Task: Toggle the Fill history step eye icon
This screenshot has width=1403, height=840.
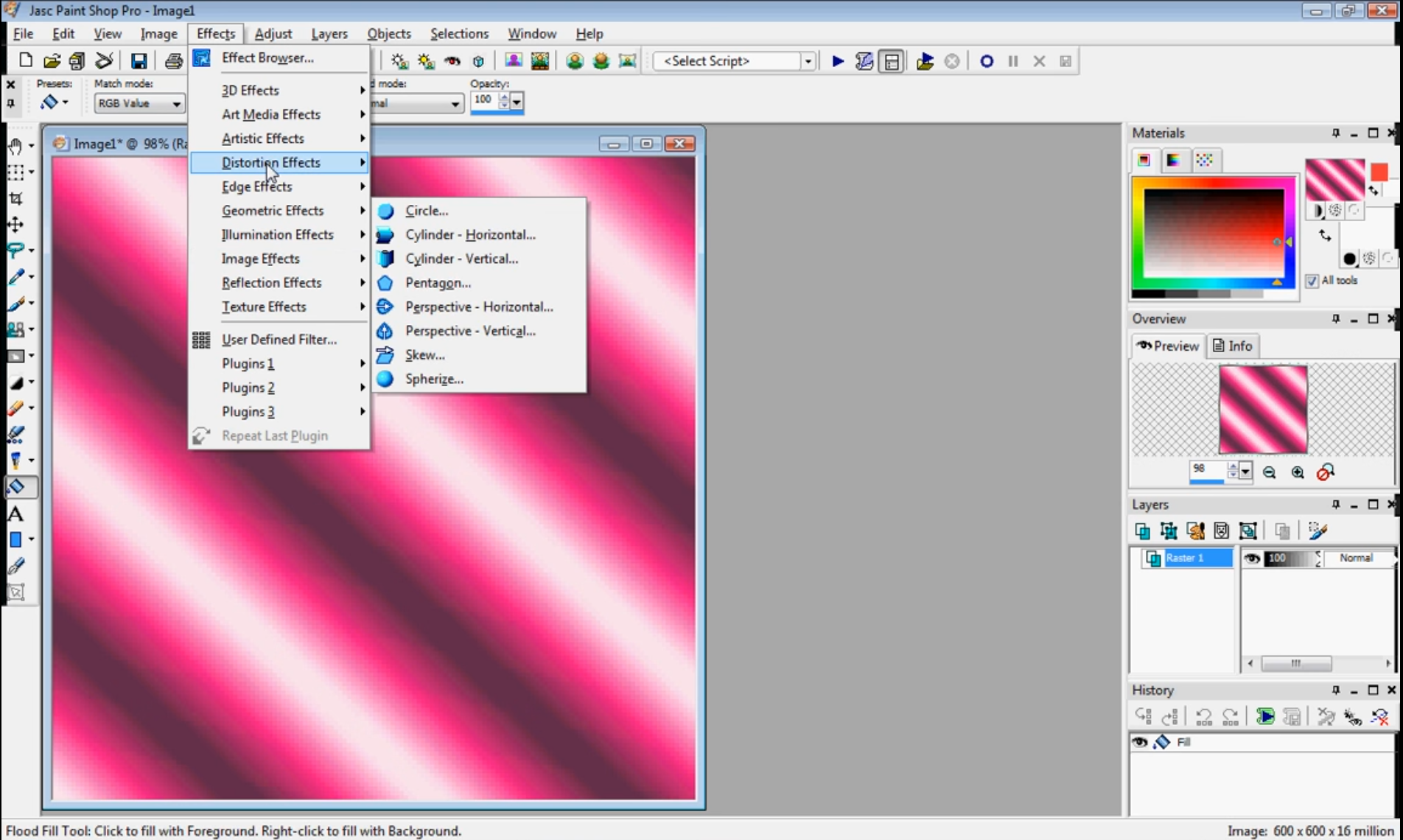Action: click(1139, 742)
